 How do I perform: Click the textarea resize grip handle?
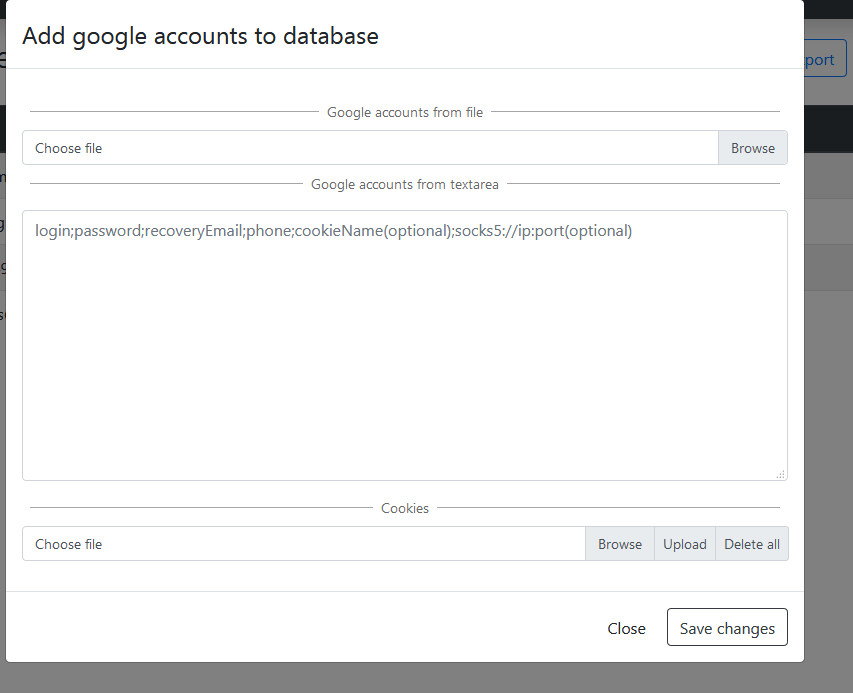780,472
